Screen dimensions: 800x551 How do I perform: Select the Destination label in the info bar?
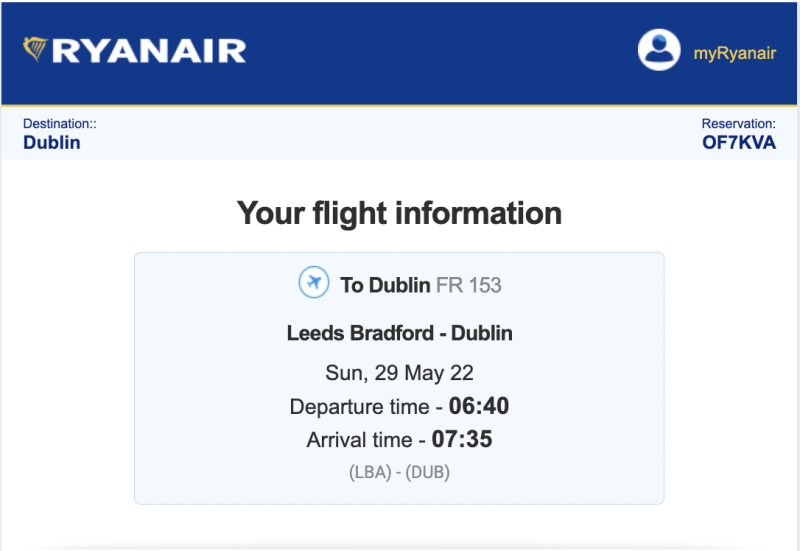point(59,124)
